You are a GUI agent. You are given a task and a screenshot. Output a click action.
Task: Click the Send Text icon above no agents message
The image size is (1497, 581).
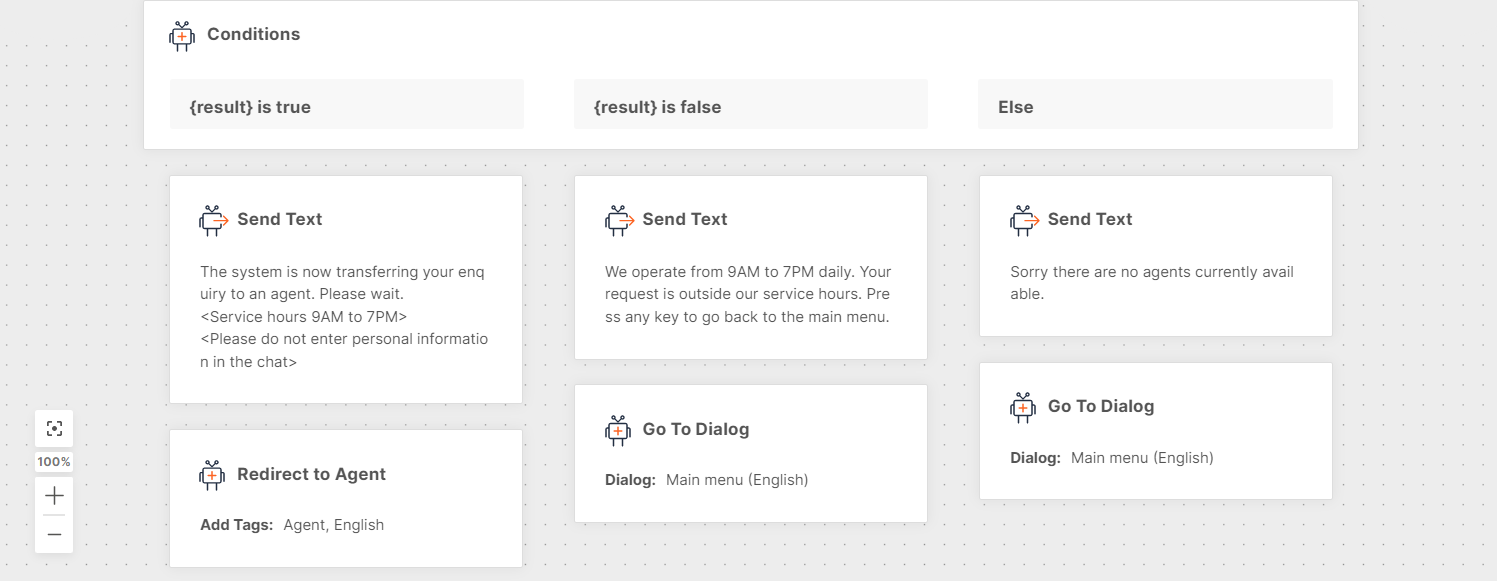[1024, 220]
